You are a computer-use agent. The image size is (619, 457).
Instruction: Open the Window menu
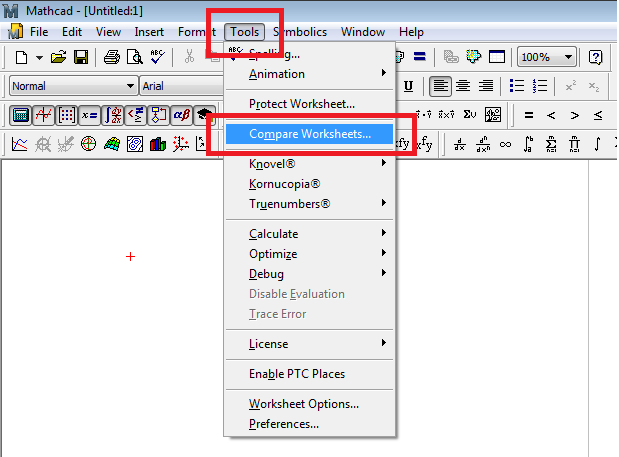[x=363, y=32]
